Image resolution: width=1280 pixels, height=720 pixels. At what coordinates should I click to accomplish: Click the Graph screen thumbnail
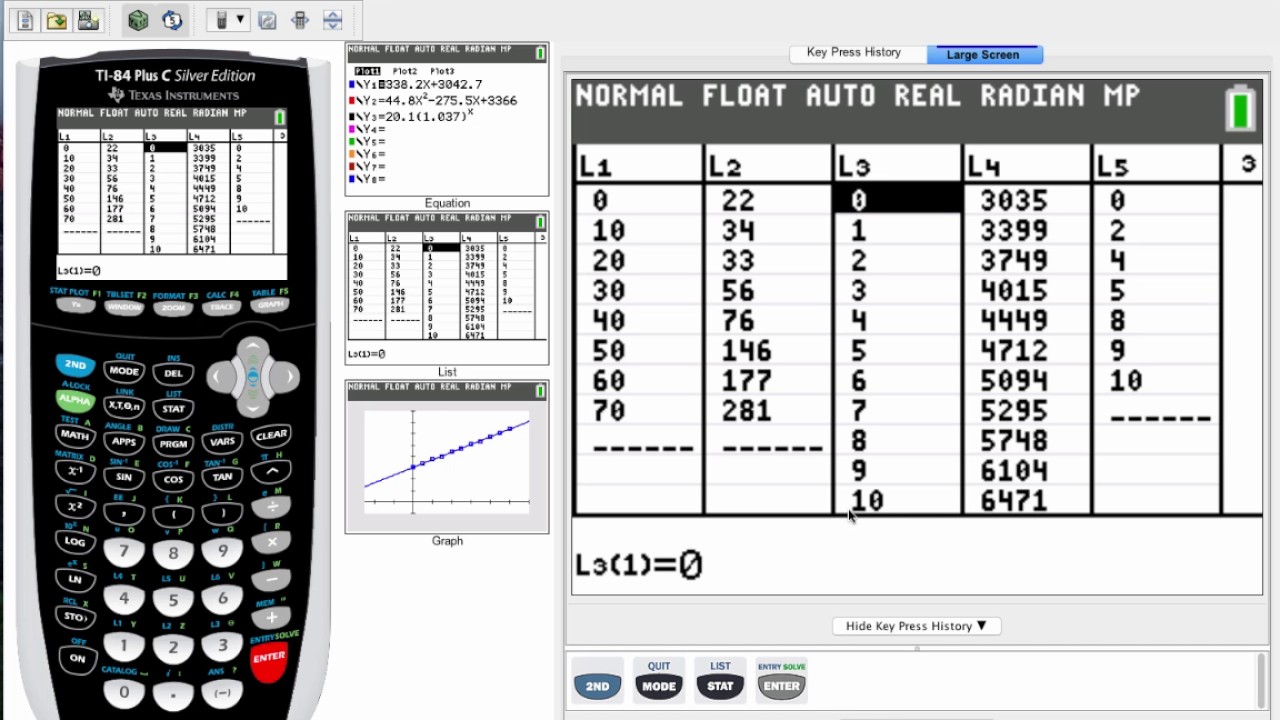click(x=447, y=457)
